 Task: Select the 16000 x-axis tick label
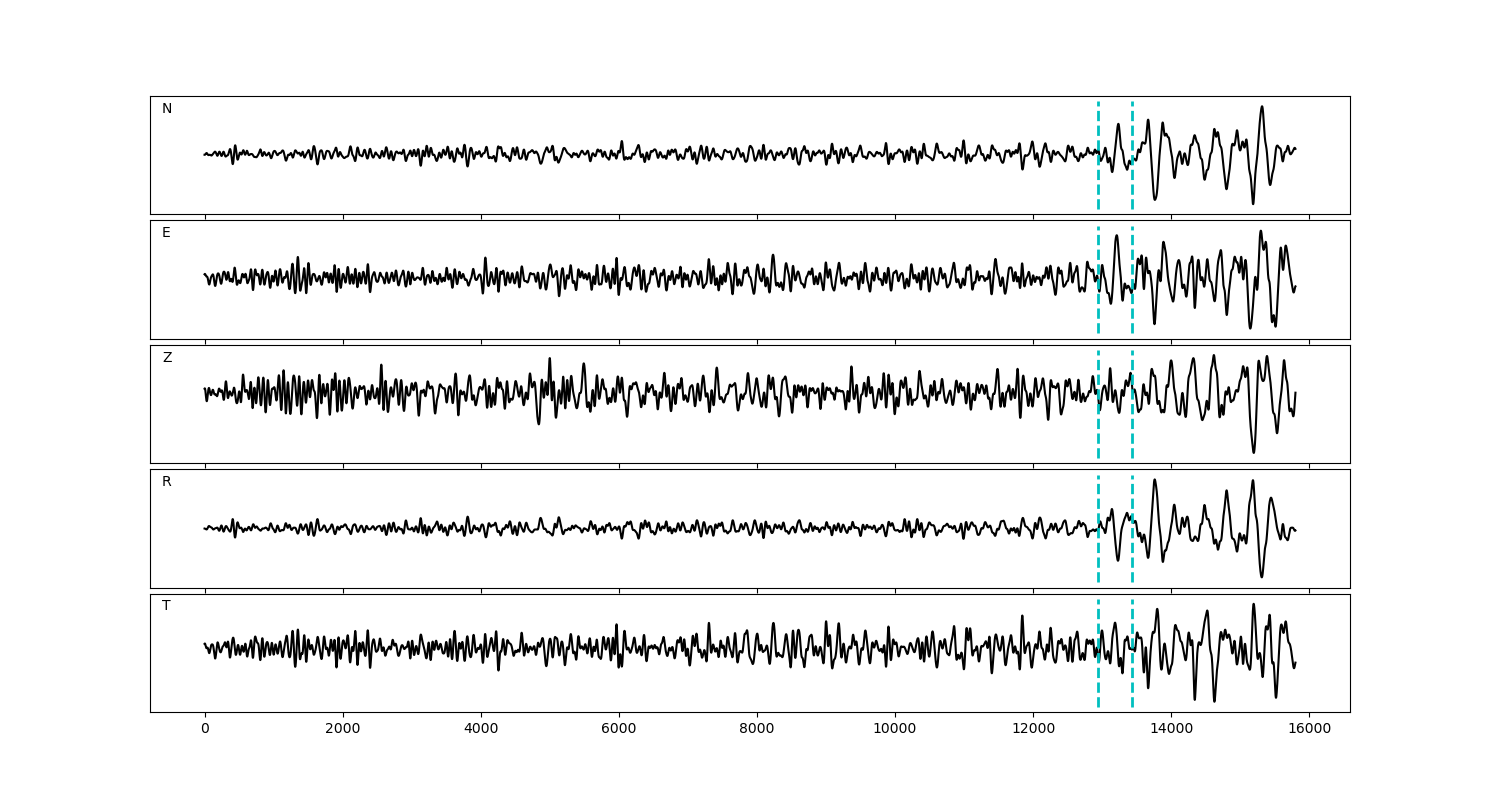coord(1309,730)
